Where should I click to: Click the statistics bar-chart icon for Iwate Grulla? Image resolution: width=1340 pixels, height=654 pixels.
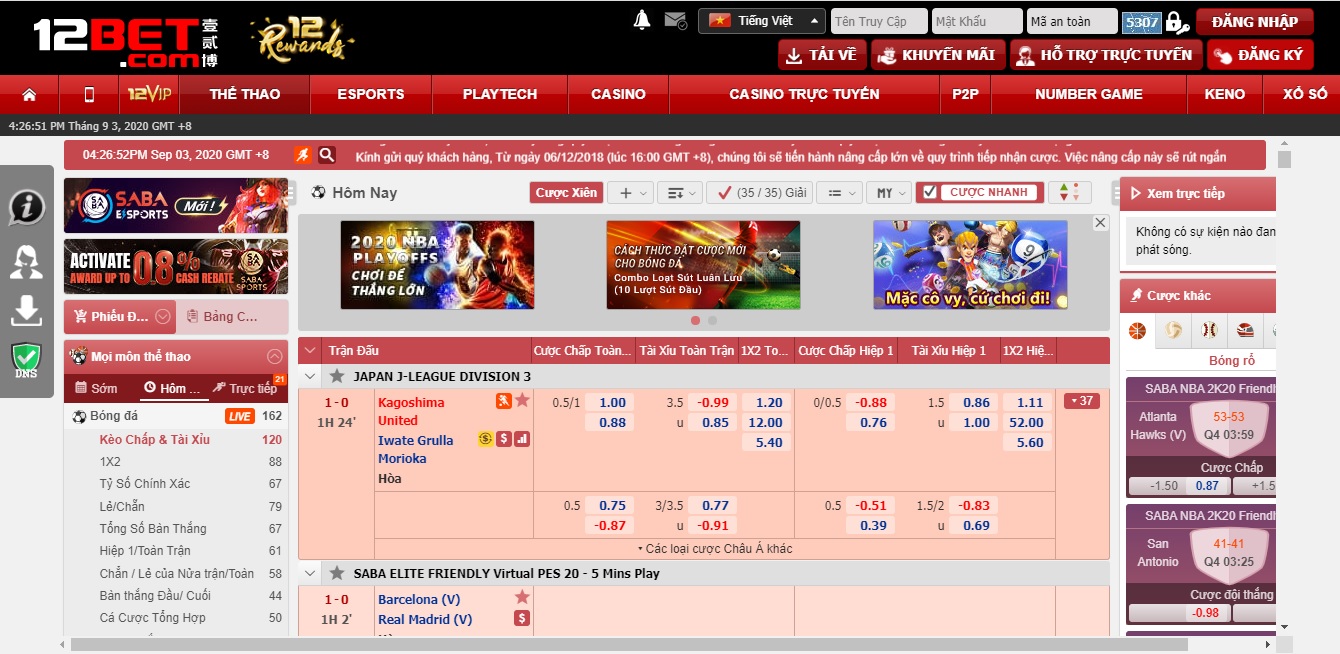click(x=522, y=439)
